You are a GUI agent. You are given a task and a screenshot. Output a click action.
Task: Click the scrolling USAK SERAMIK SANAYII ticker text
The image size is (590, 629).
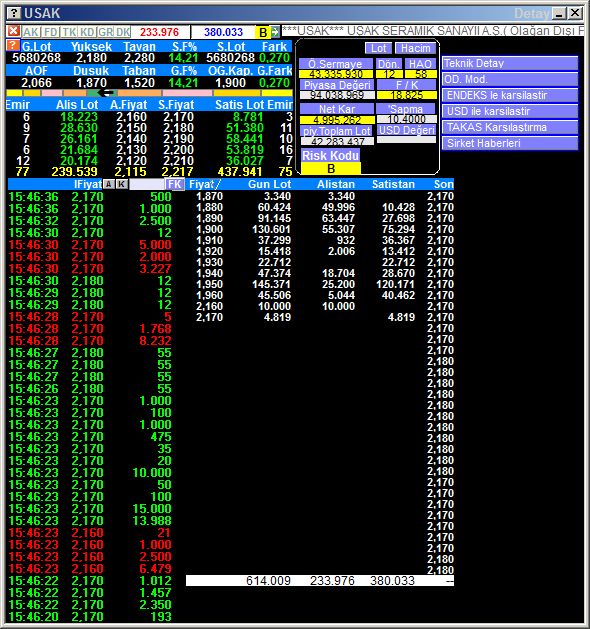[433, 31]
